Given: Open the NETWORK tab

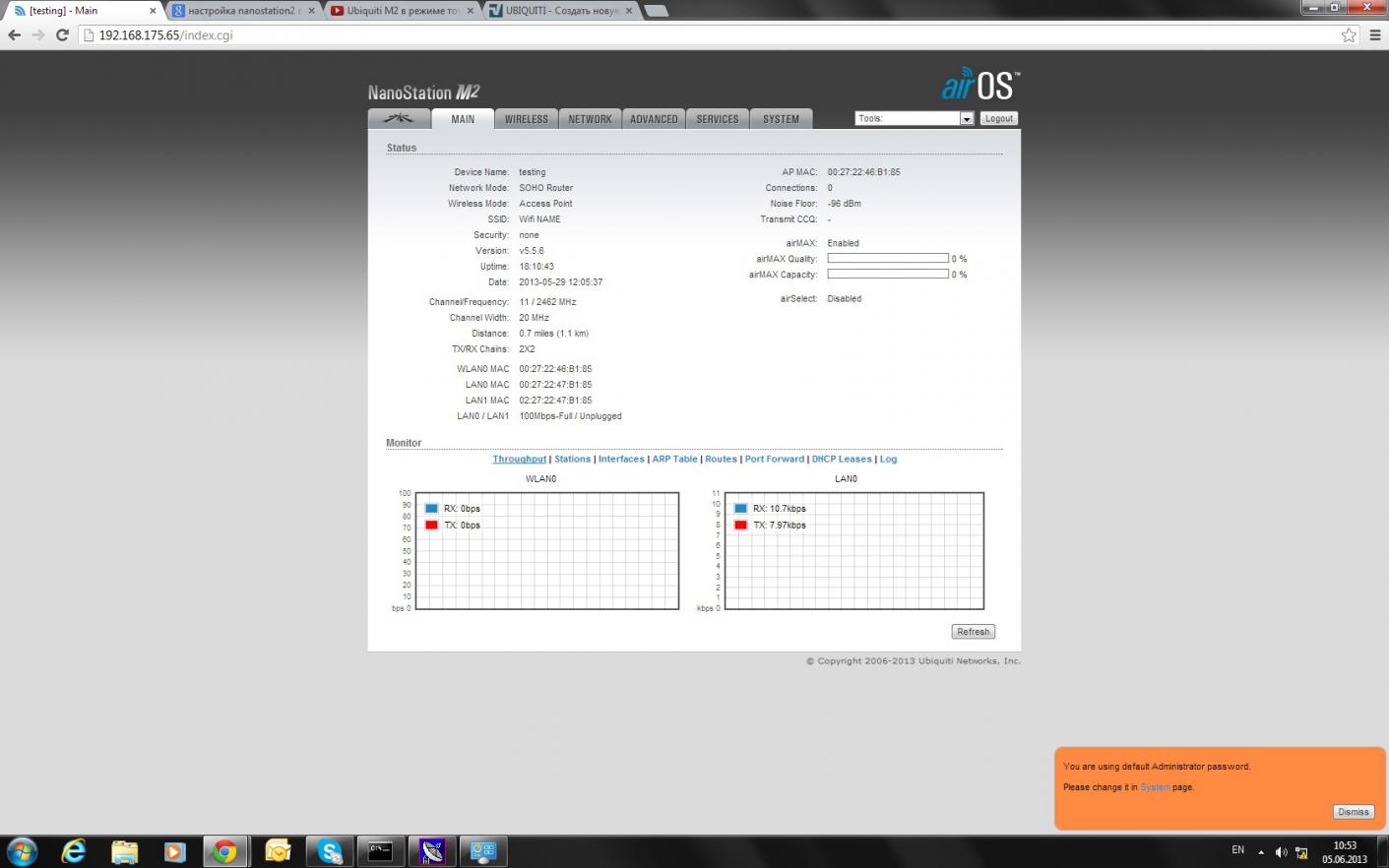Looking at the screenshot, I should 590,119.
